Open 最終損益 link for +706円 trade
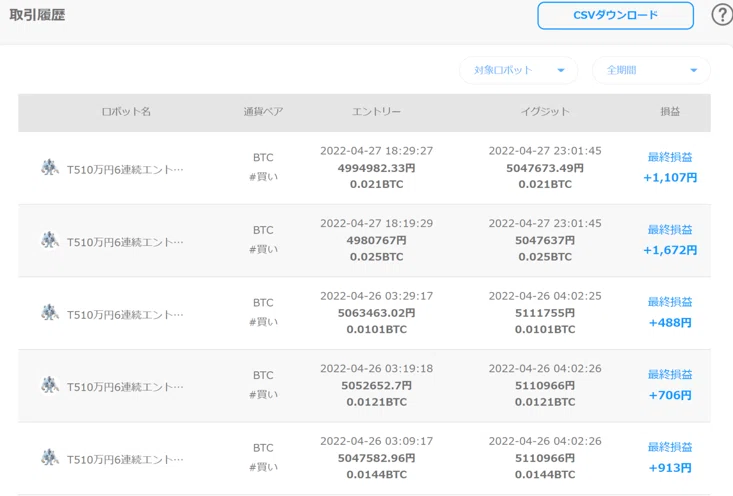This screenshot has height=496, width=733. (x=670, y=374)
